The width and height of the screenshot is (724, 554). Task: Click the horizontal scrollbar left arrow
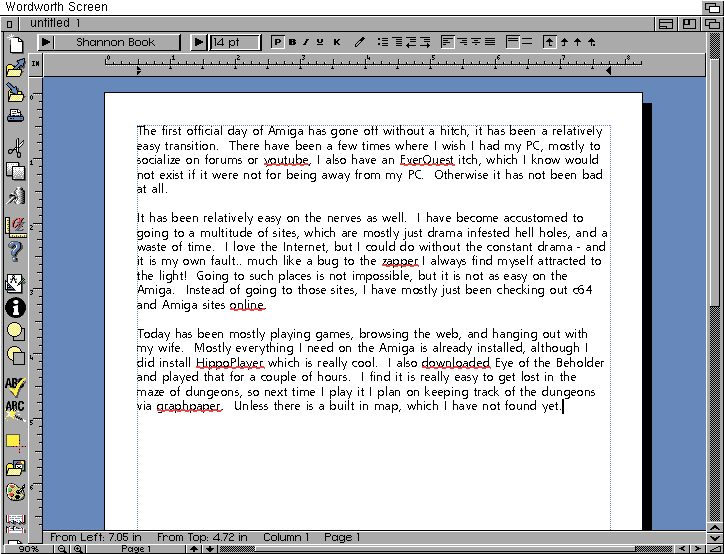click(682, 549)
